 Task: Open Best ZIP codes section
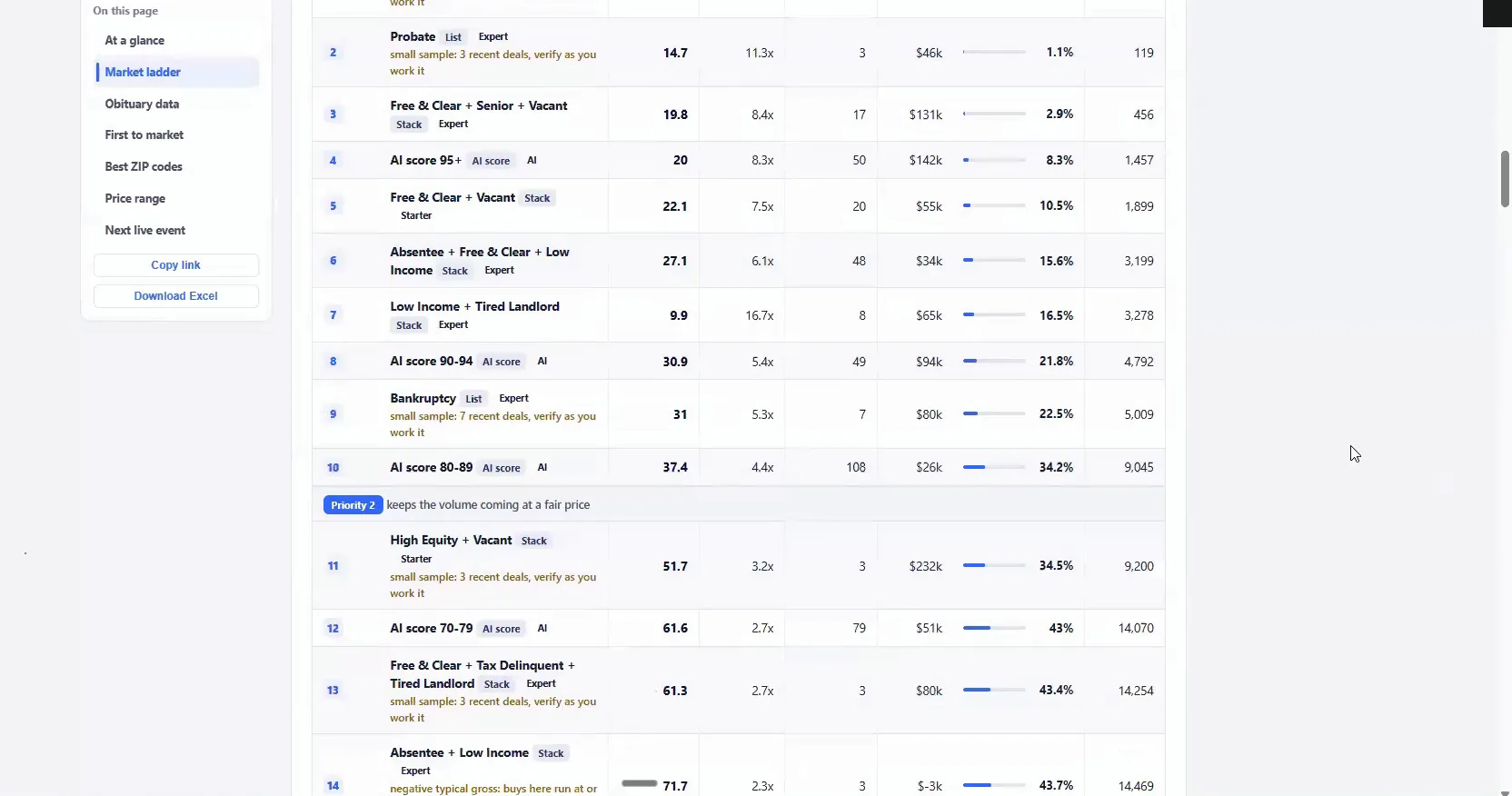click(144, 167)
